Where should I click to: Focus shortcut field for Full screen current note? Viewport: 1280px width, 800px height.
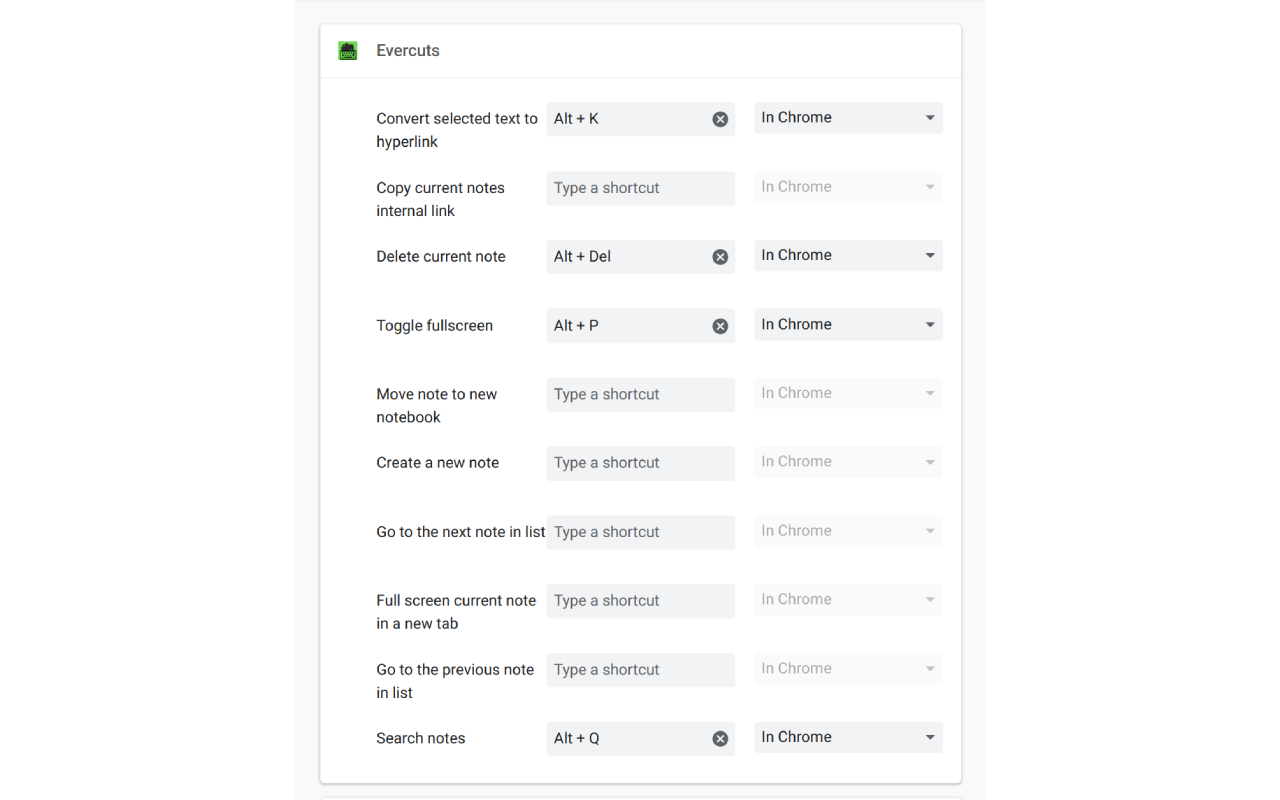tap(640, 601)
